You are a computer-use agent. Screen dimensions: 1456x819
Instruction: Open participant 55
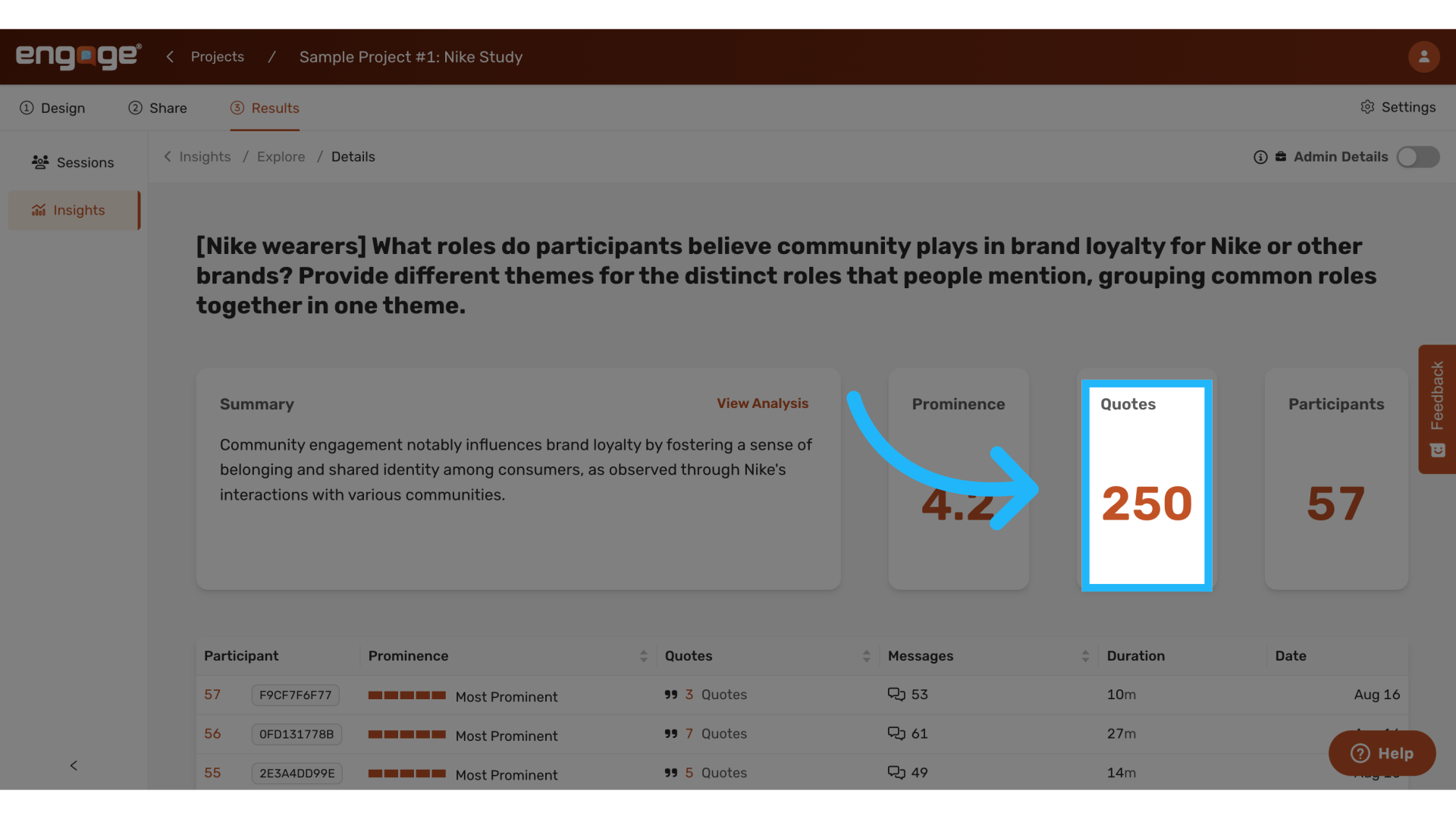tap(212, 773)
